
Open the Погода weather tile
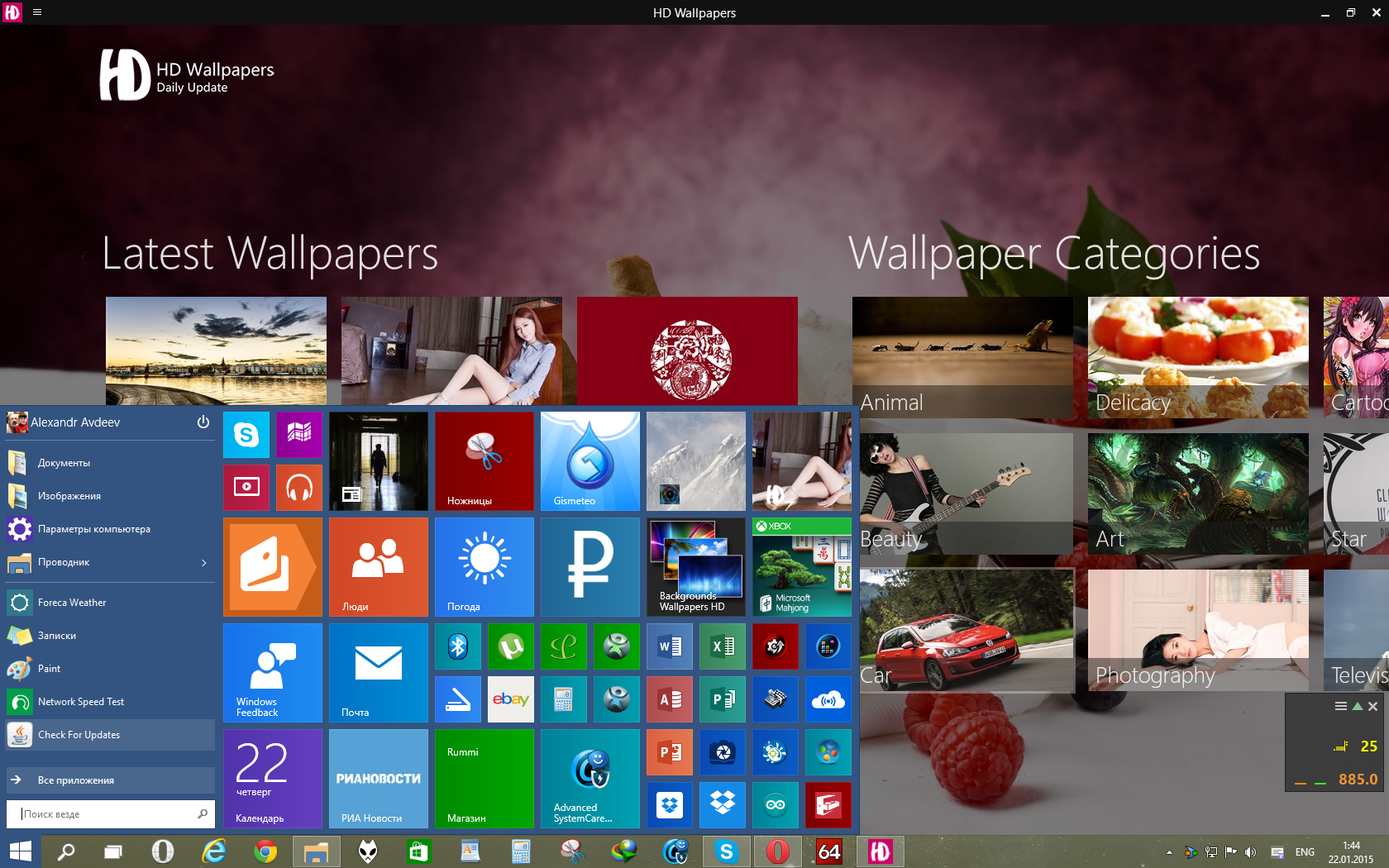484,567
